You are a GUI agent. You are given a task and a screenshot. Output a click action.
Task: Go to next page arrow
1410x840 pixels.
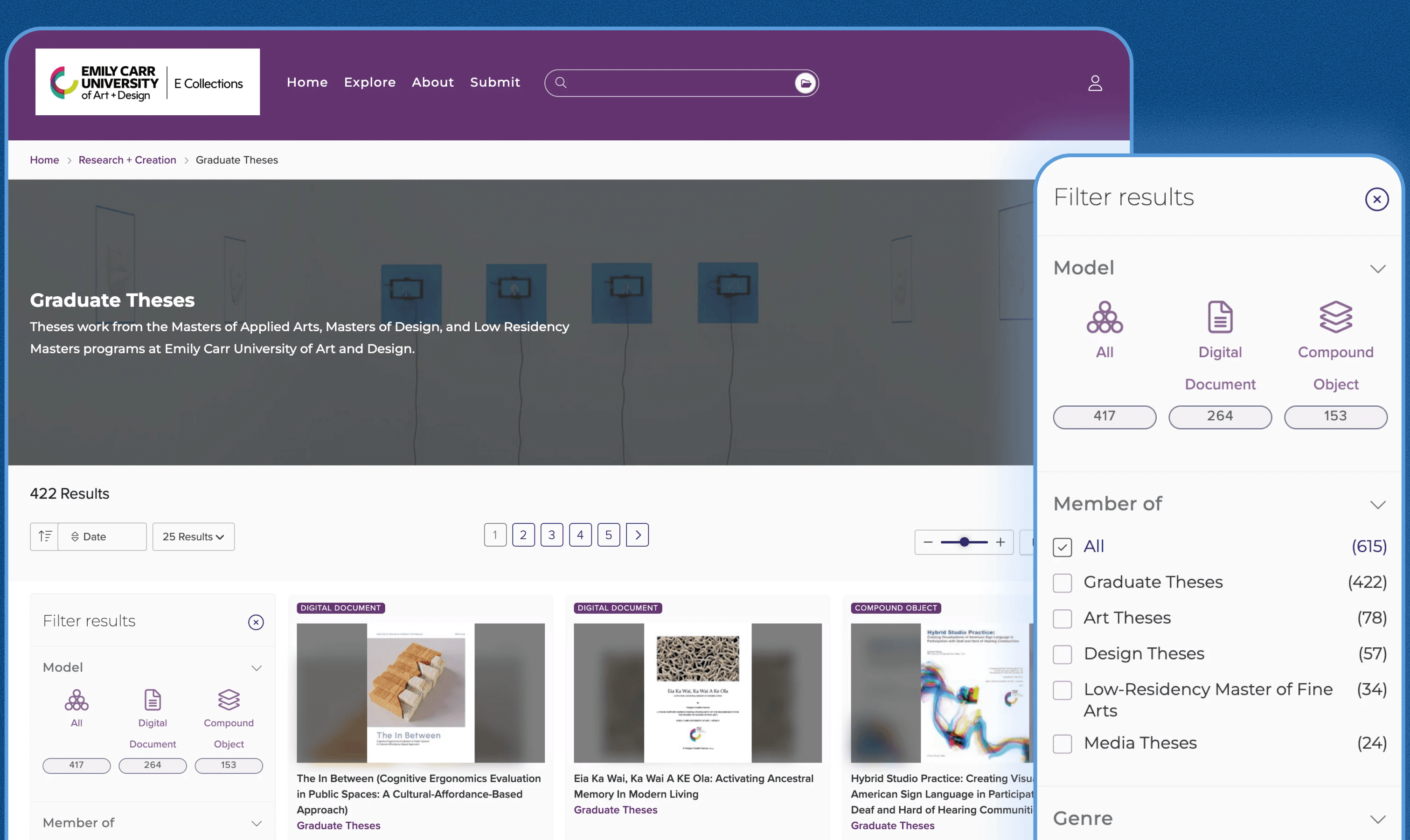pyautogui.click(x=637, y=535)
